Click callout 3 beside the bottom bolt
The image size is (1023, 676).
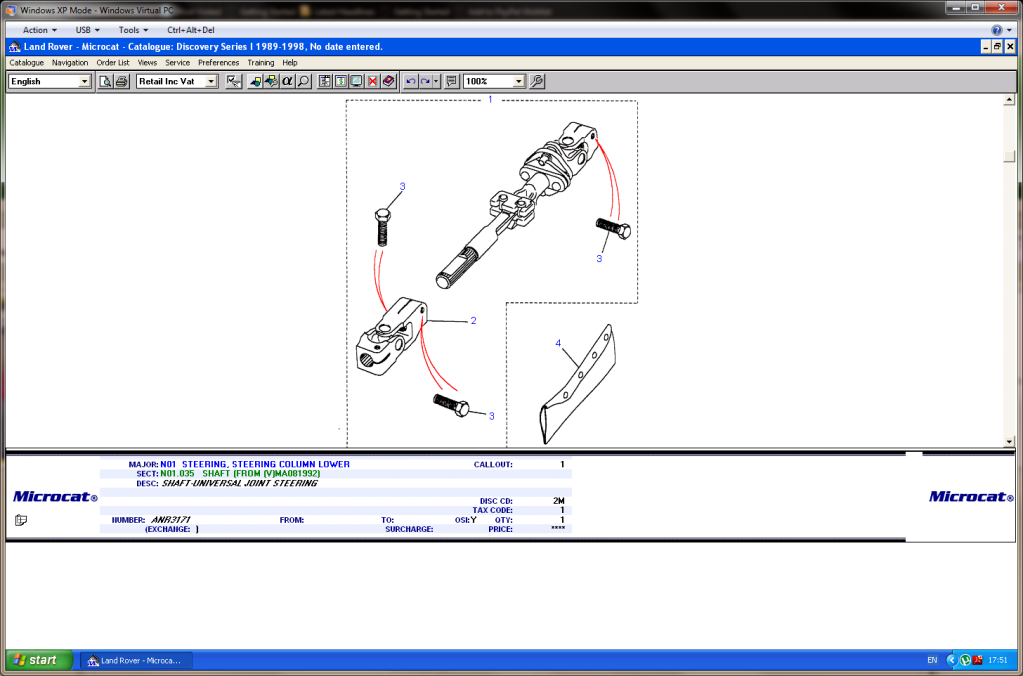492,416
